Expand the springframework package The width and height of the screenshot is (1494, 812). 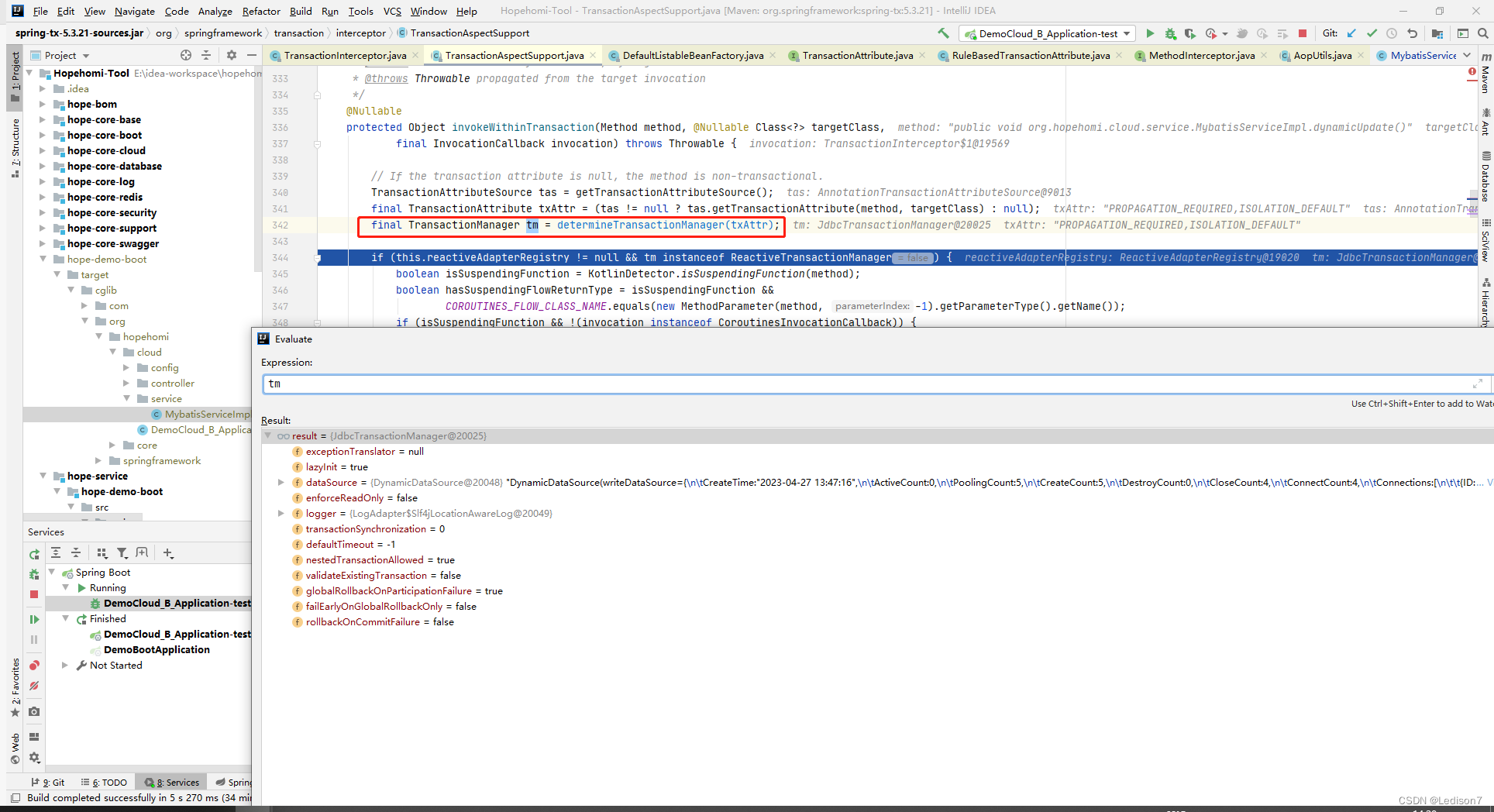pyautogui.click(x=98, y=460)
